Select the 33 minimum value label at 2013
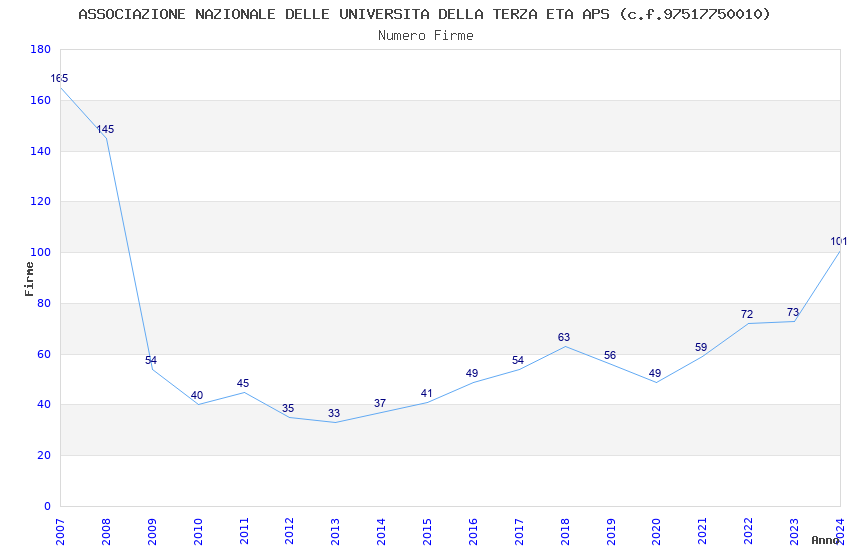The image size is (850, 550). (x=334, y=413)
